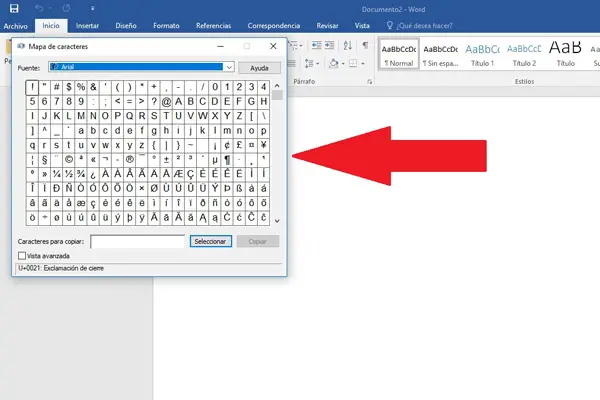Screen dimensions: 600x400
Task: Switch to the Formato tab
Action: pyautogui.click(x=166, y=26)
